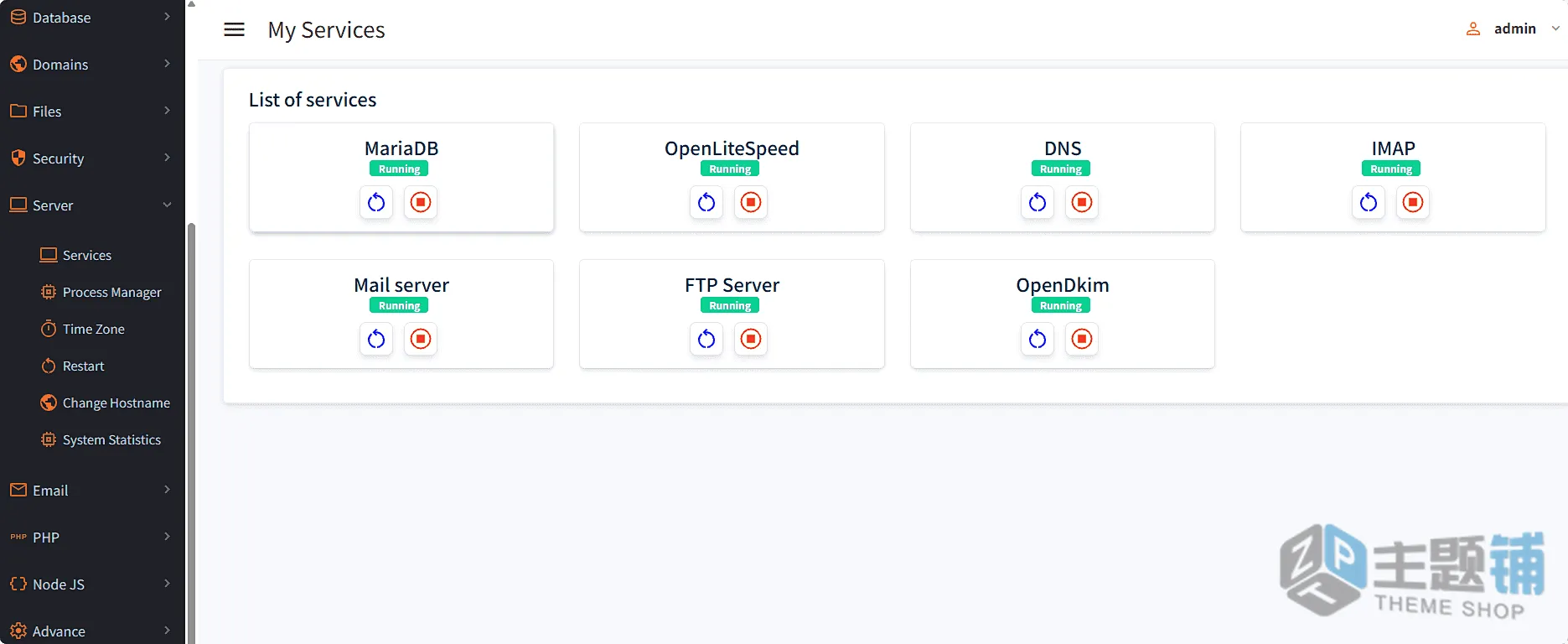Expand the Domains menu chevron
Screen dimensions: 1568x644
167,64
